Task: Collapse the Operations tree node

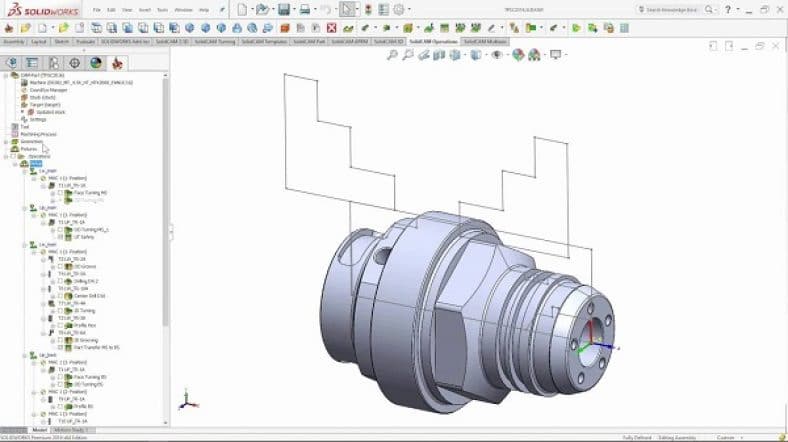Action: point(6,156)
